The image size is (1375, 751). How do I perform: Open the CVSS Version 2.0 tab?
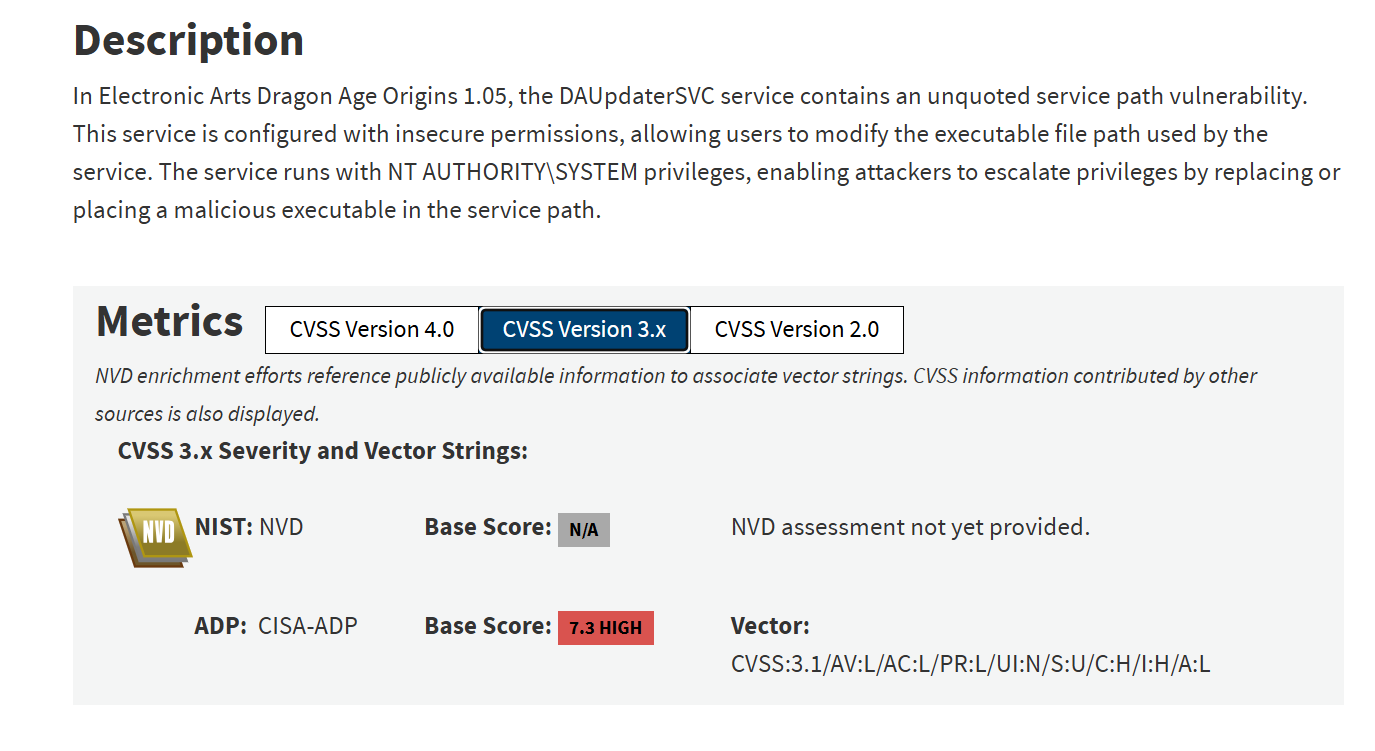pyautogui.click(x=796, y=330)
